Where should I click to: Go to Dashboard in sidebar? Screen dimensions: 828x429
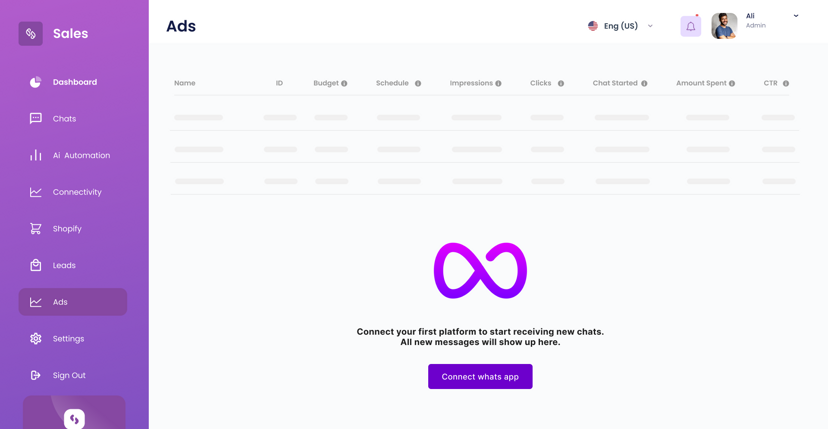(x=73, y=82)
